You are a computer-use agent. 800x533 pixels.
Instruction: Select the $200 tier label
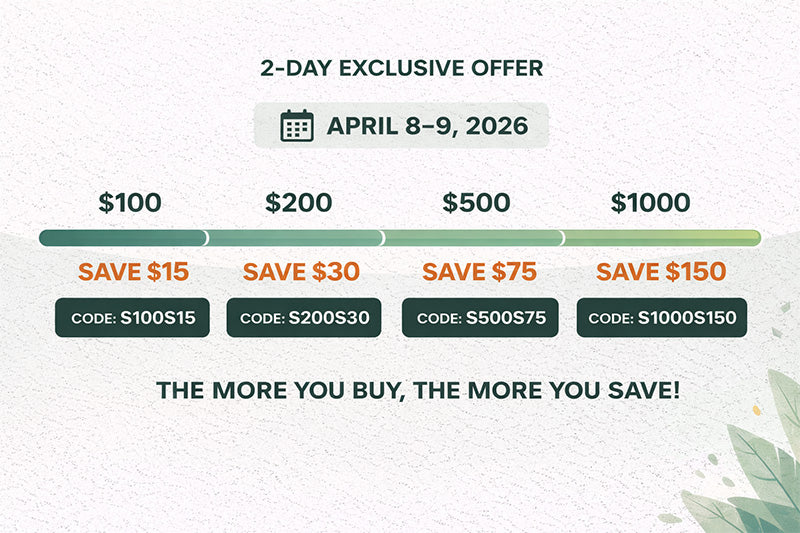(x=299, y=203)
